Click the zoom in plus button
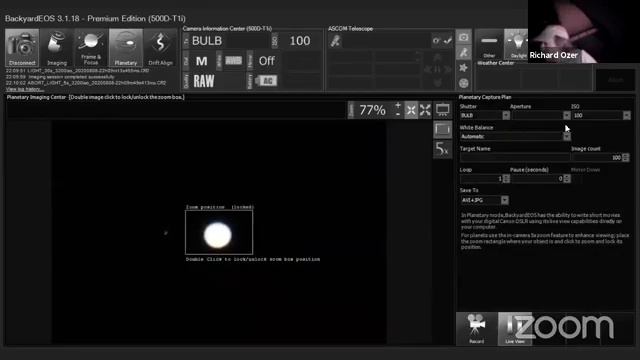The height and width of the screenshot is (360, 640). tap(398, 106)
